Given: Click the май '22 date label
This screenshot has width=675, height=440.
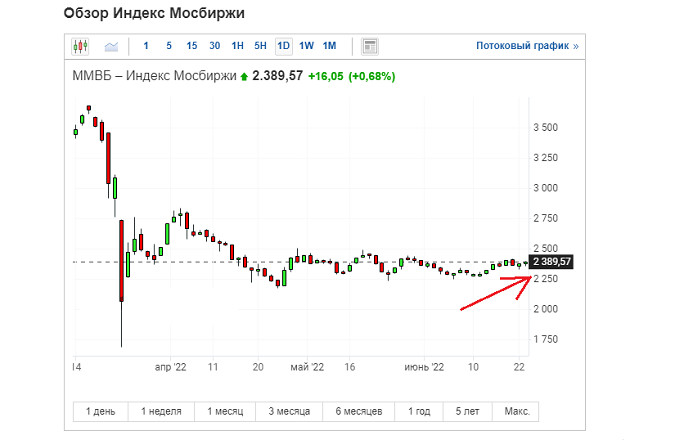Looking at the screenshot, I should [307, 367].
